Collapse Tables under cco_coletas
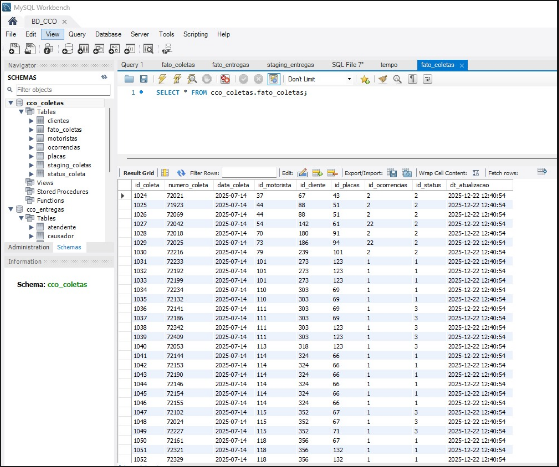 (21, 112)
